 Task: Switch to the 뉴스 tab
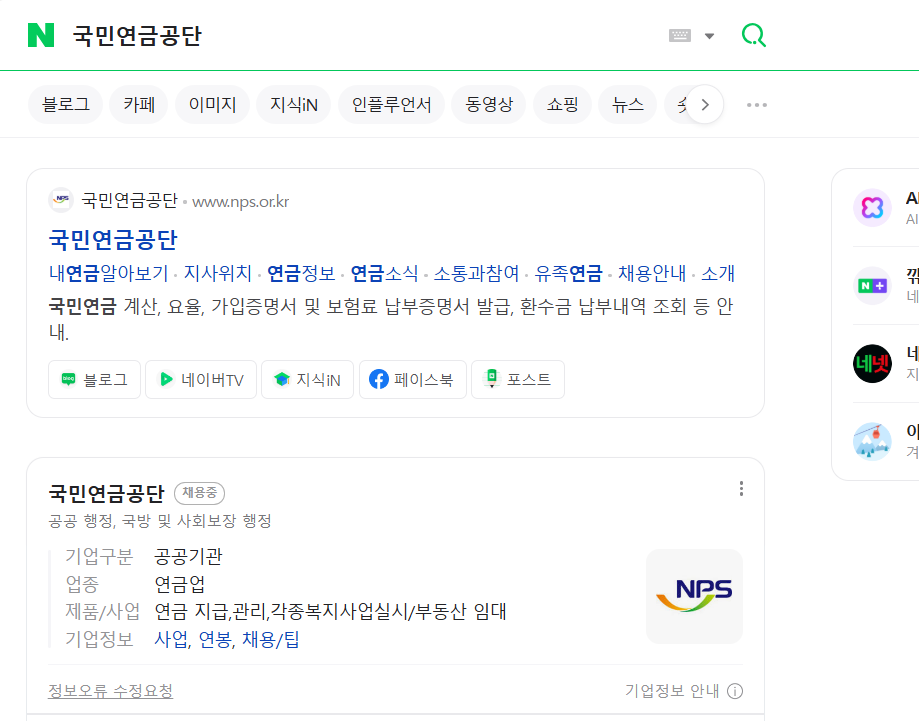pyautogui.click(x=628, y=104)
